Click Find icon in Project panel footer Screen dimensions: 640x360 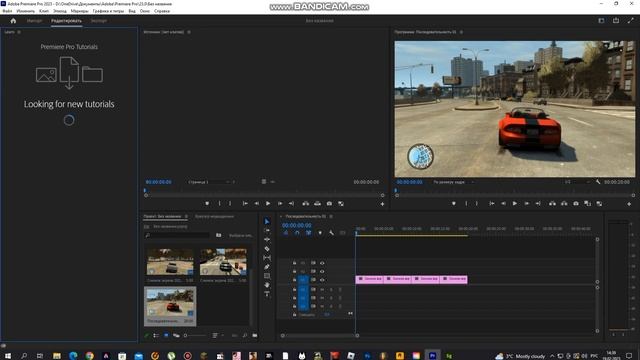point(244,336)
